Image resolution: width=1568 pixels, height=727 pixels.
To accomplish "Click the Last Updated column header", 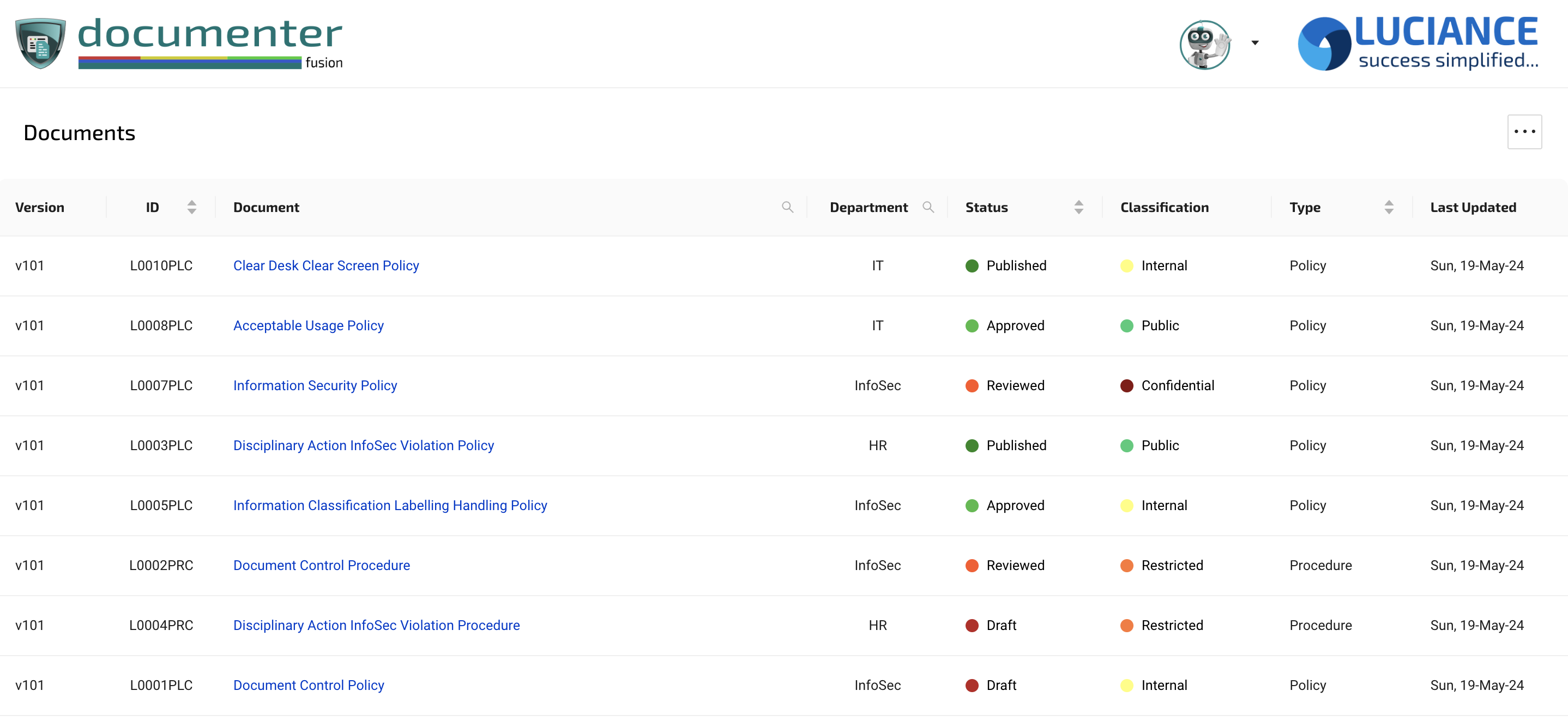I will pos(1473,208).
